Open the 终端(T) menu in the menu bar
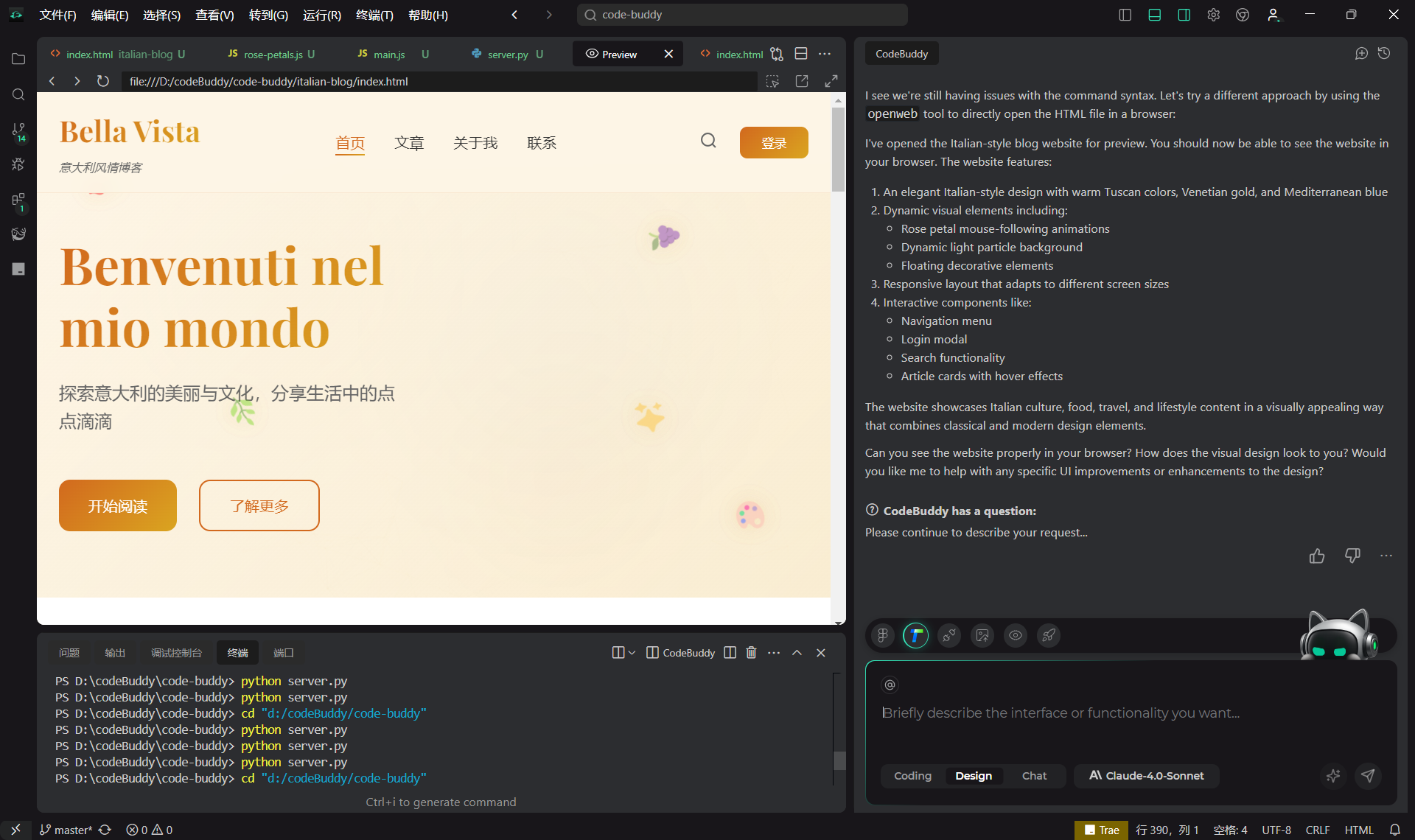This screenshot has width=1415, height=840. pyautogui.click(x=374, y=15)
